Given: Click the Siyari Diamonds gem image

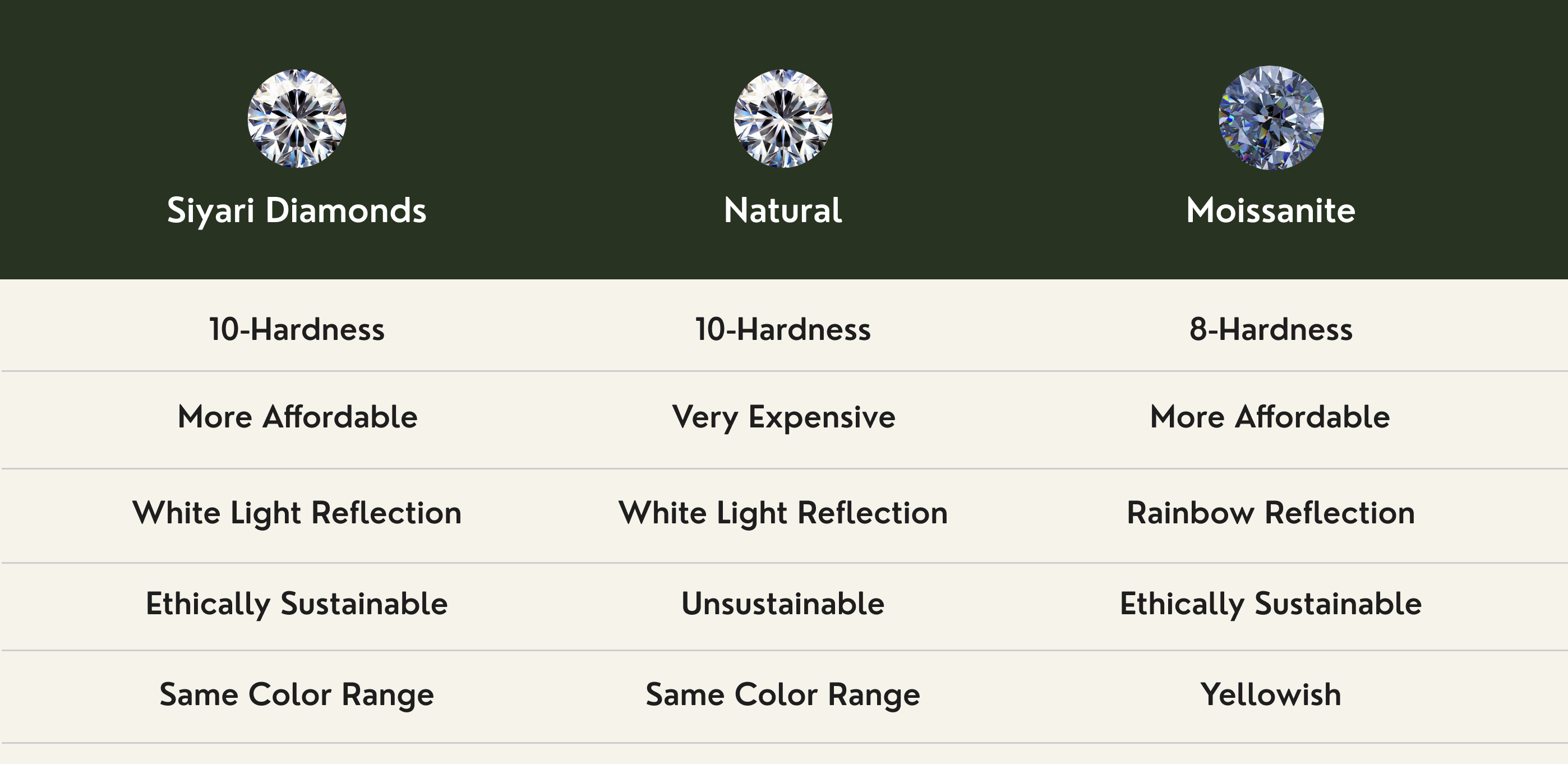Looking at the screenshot, I should coord(297,118).
